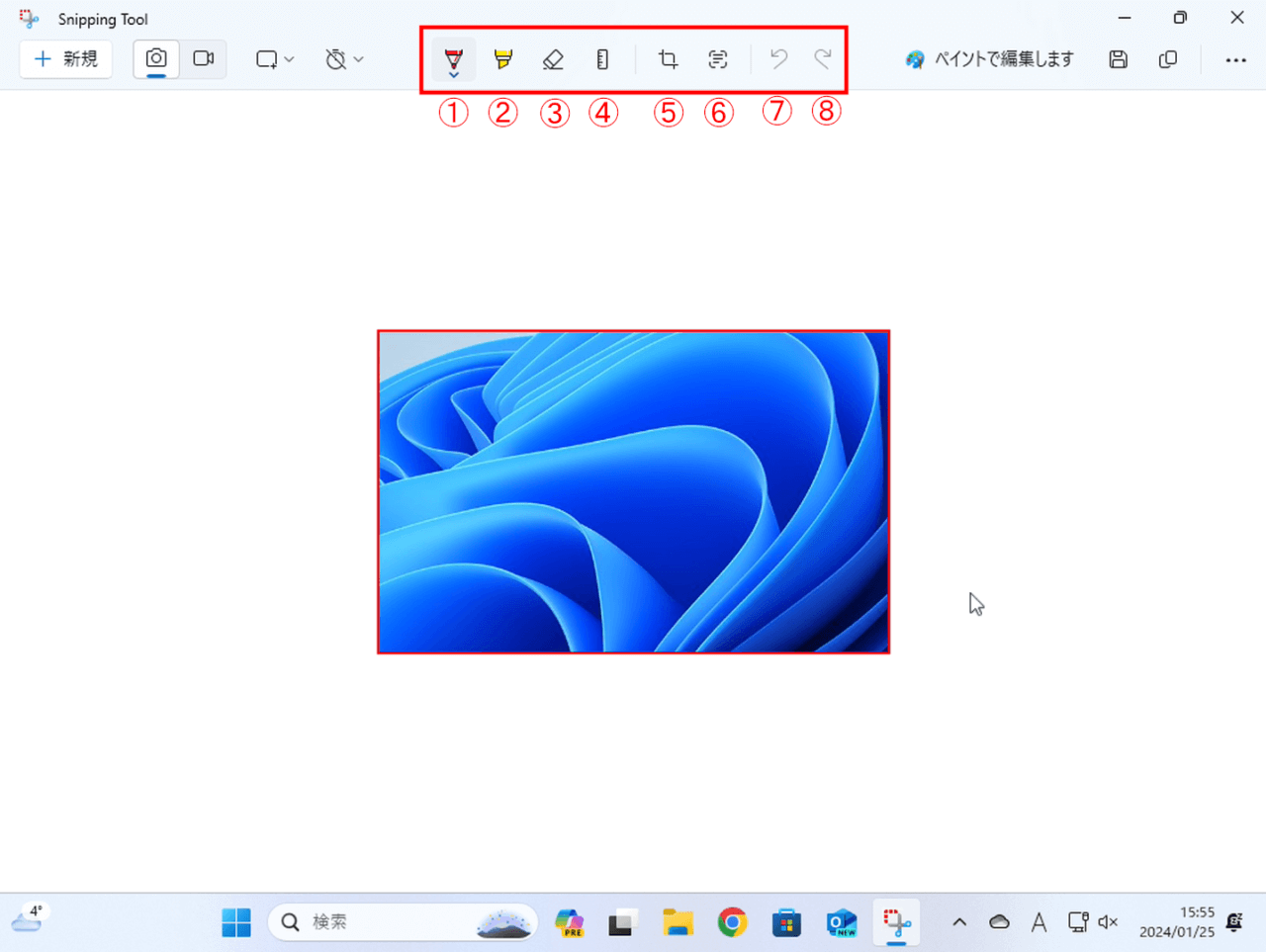
Task: Minimize the Snipping Tool window
Action: click(x=1125, y=18)
